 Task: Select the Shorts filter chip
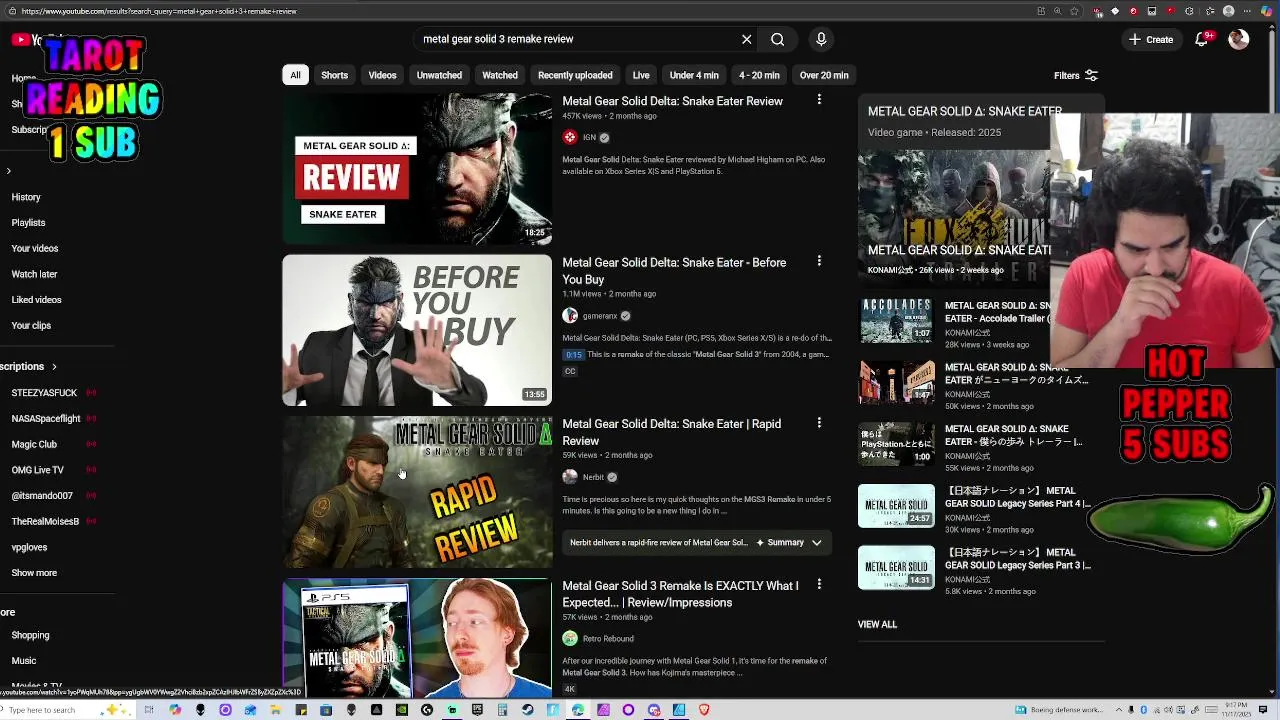334,75
